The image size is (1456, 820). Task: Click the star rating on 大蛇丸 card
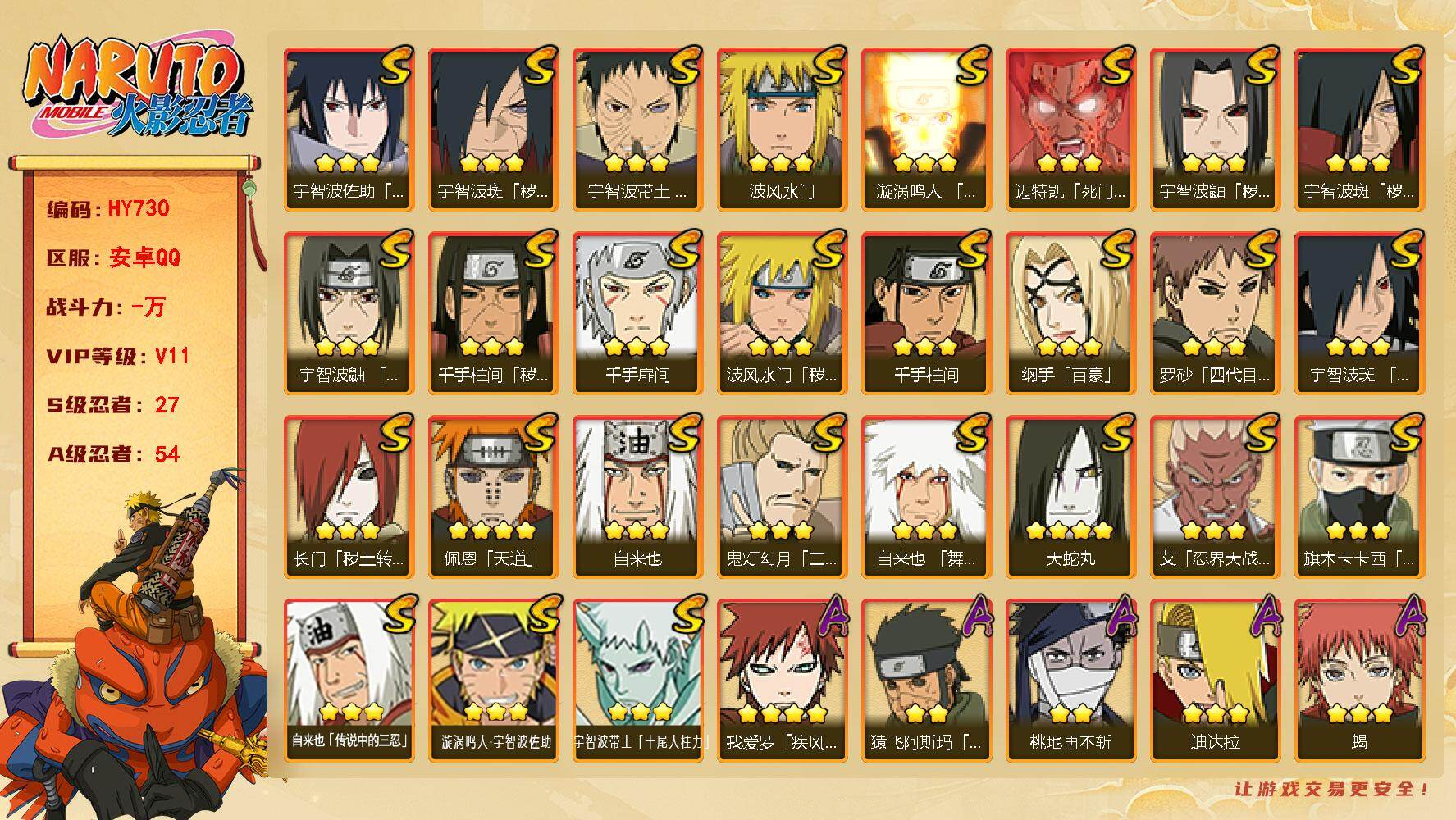1070,531
